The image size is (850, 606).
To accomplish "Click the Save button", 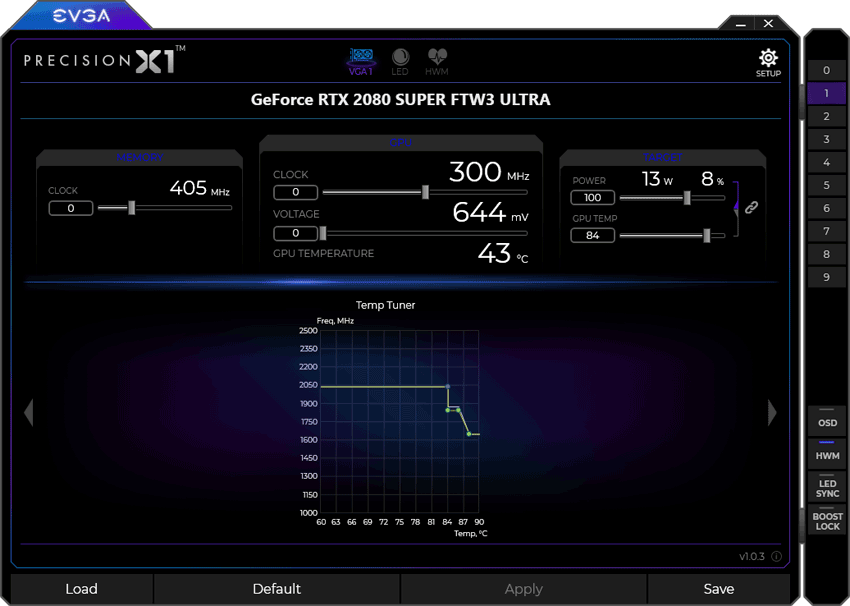I will (719, 589).
